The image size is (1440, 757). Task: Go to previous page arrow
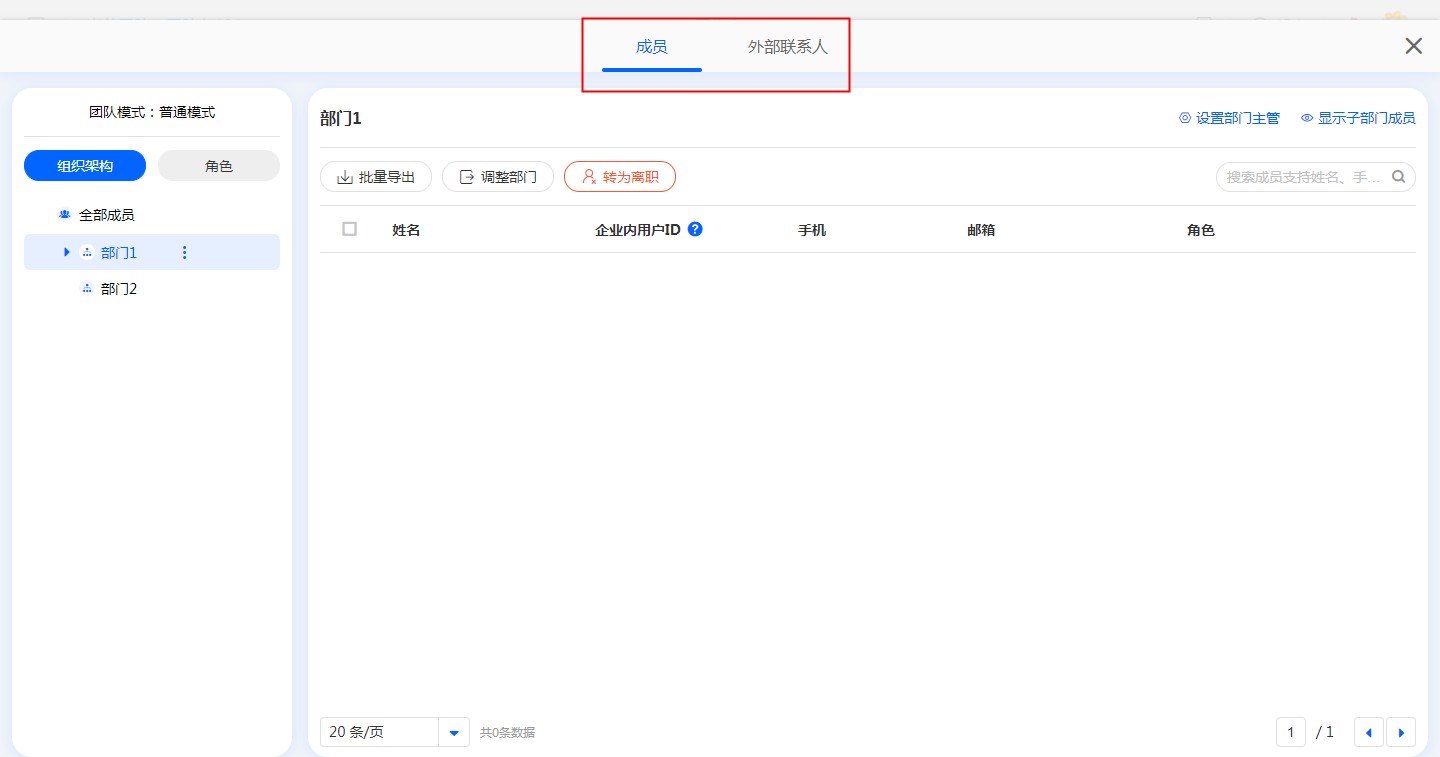point(1368,732)
